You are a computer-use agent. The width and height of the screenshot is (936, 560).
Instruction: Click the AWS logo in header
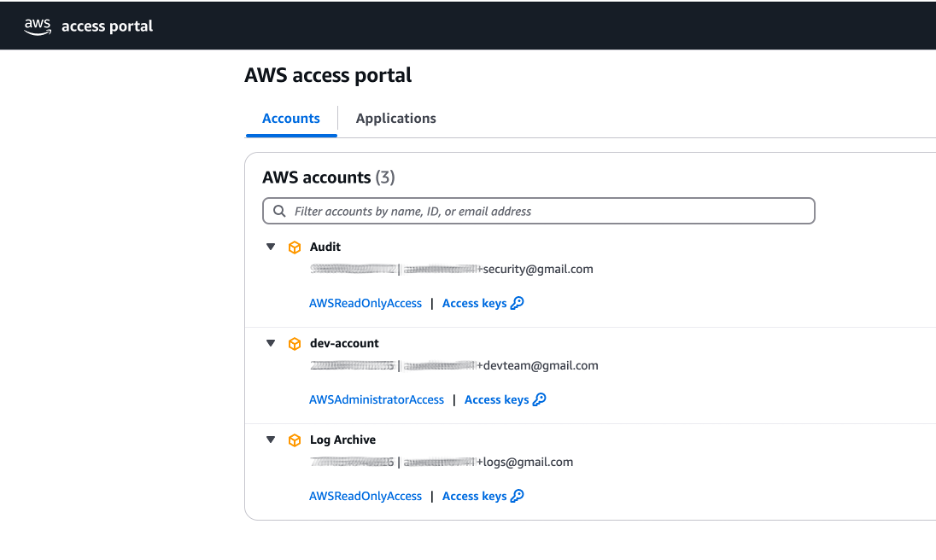point(38,26)
